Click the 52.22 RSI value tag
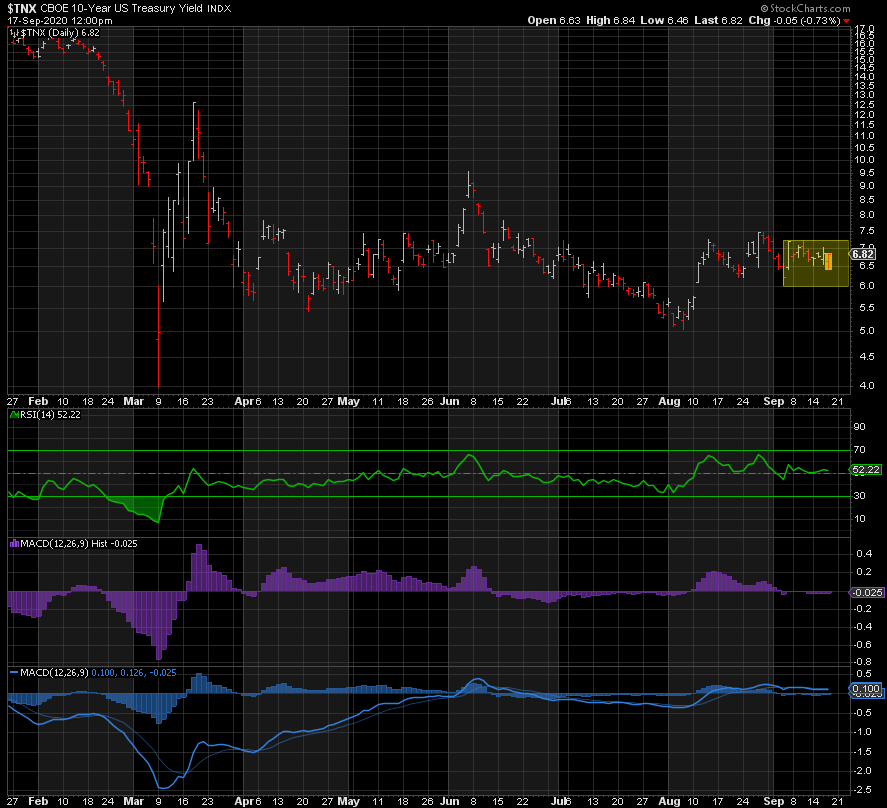The height and width of the screenshot is (808, 887). click(x=866, y=470)
